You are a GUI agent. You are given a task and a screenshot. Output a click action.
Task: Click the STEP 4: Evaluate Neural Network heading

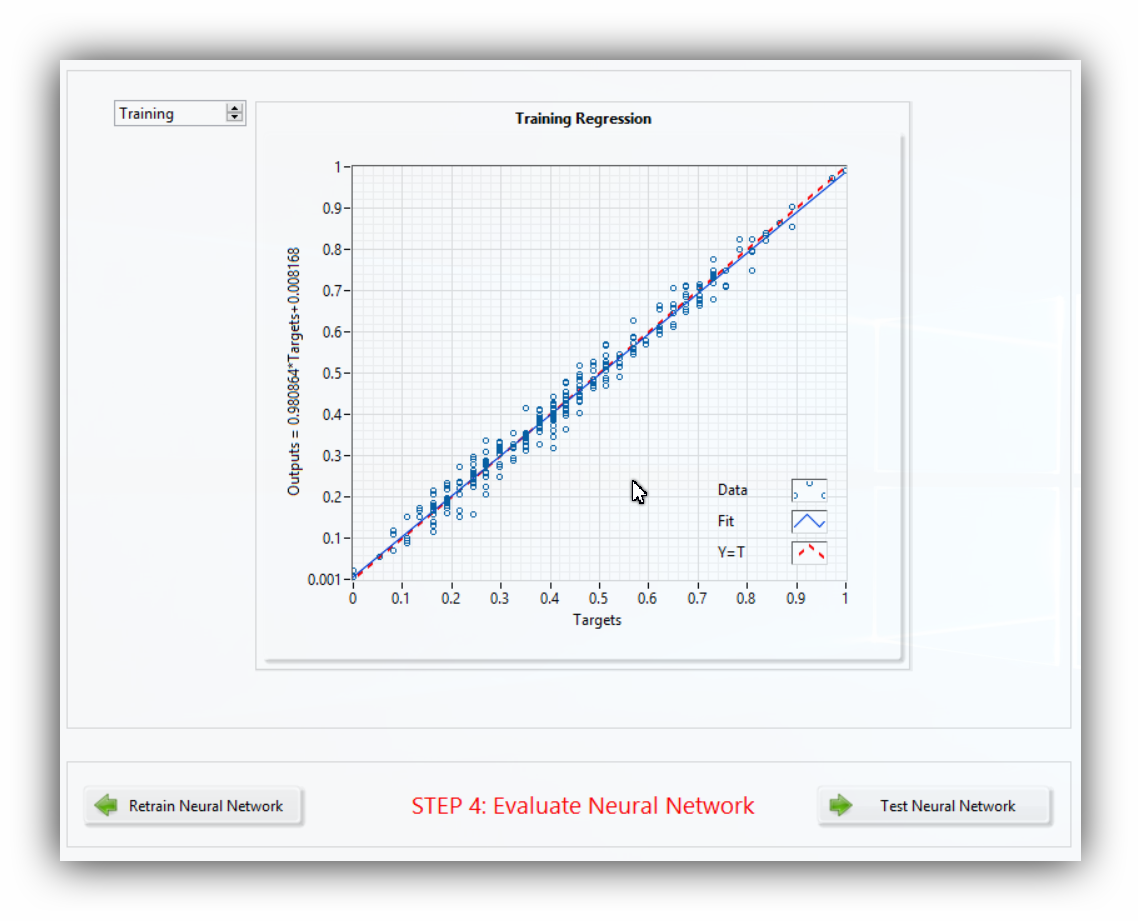coord(582,806)
